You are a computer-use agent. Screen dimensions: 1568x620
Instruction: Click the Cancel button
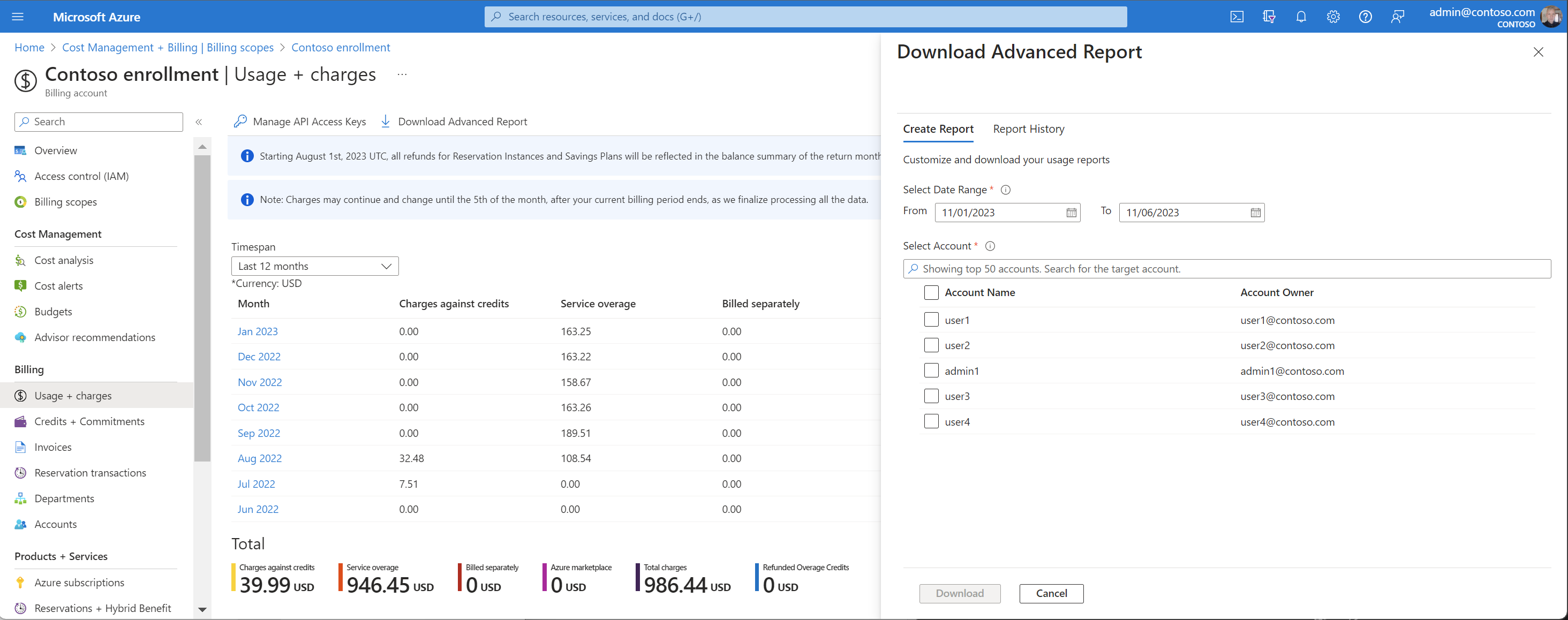(x=1051, y=593)
